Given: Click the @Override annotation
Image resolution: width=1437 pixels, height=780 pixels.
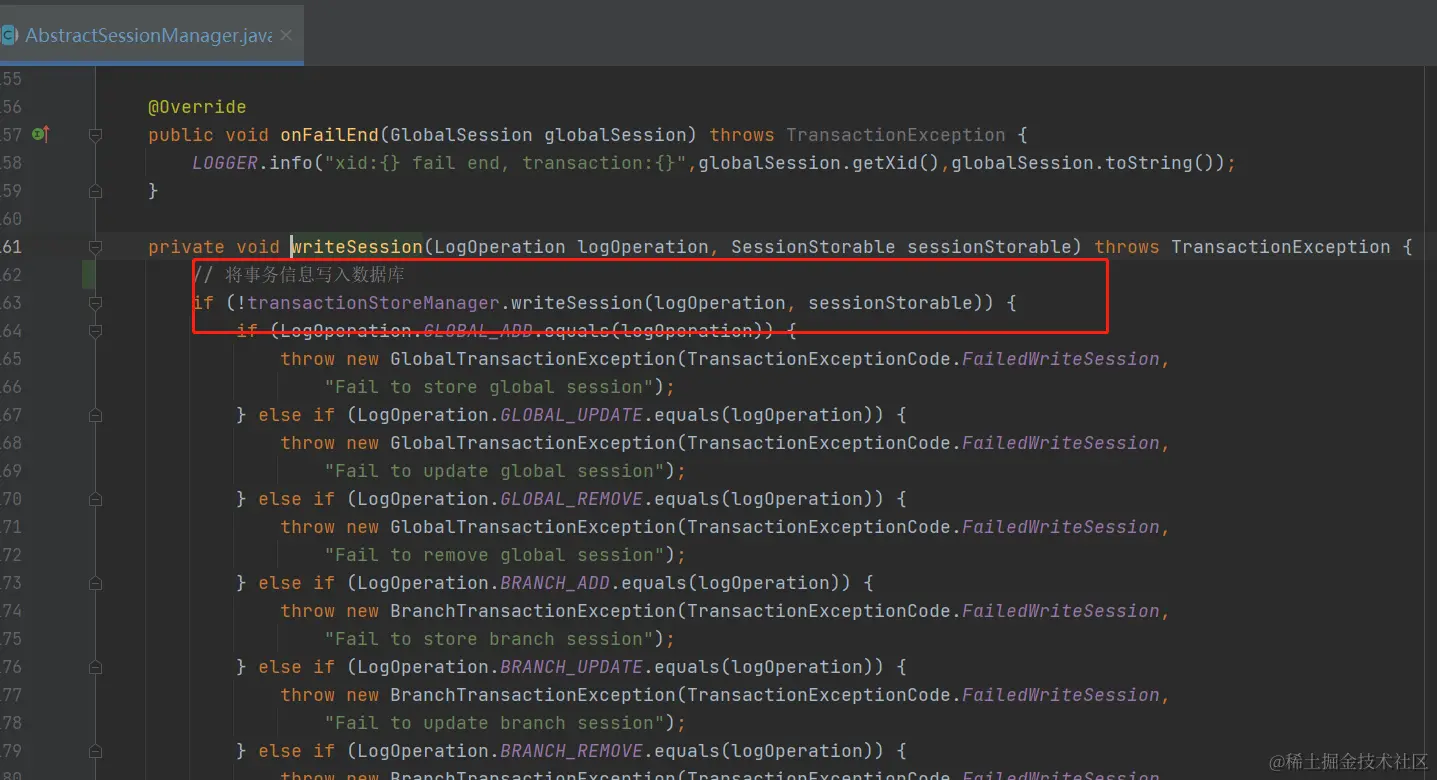Looking at the screenshot, I should pos(197,107).
